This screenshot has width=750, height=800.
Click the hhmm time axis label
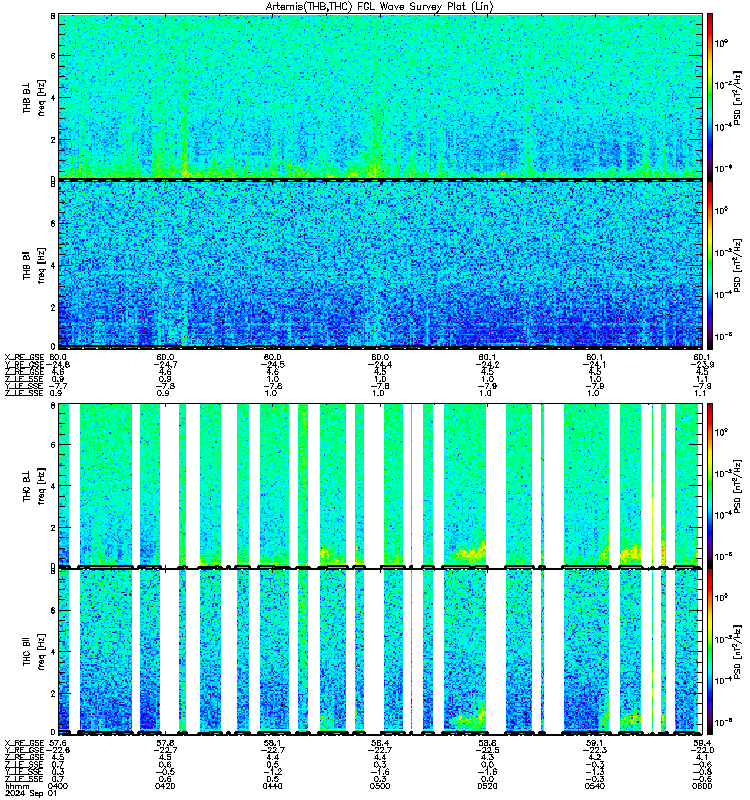pyautogui.click(x=17, y=786)
